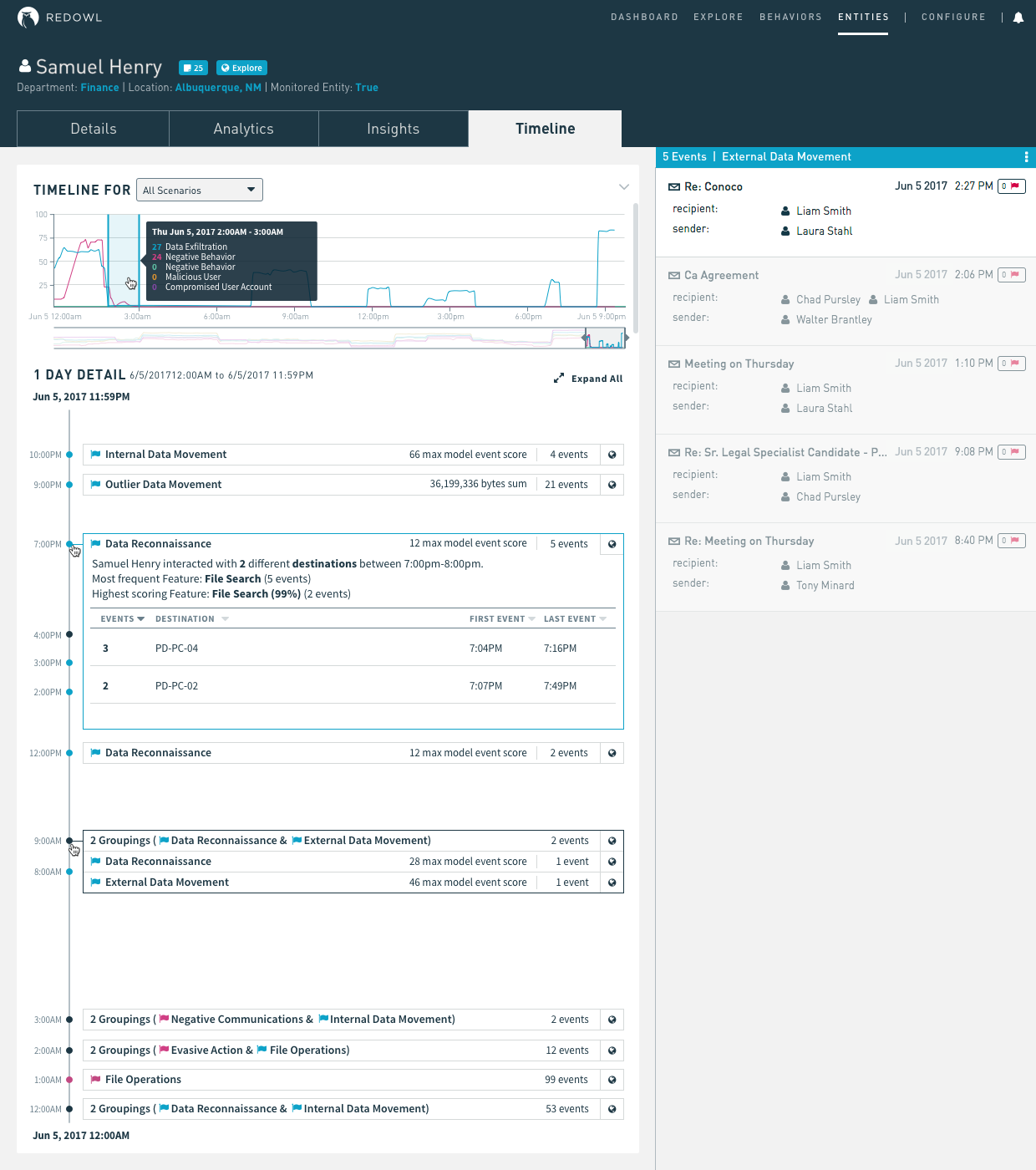The image size is (1036, 1170).
Task: Click the envelope icon of Ca Agreement email
Action: tap(674, 276)
